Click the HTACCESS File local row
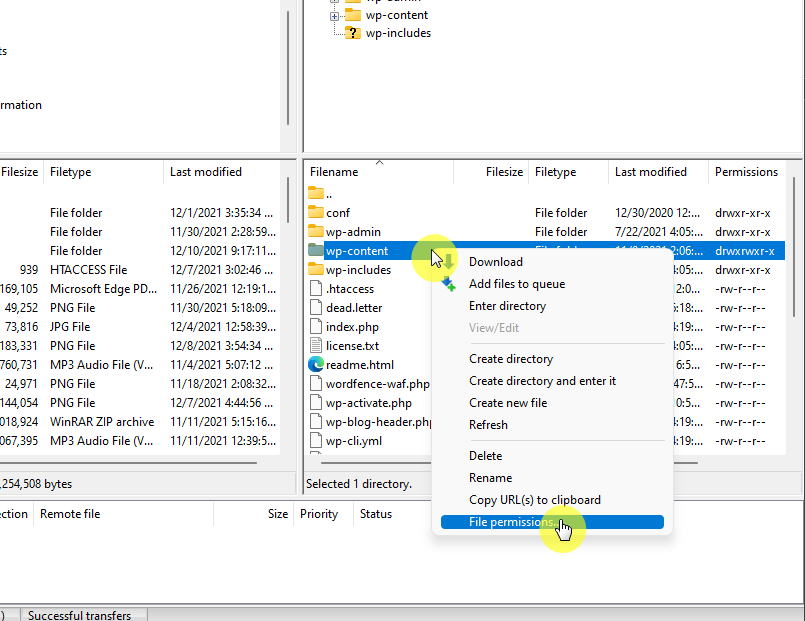Image resolution: width=805 pixels, height=621 pixels. (140, 269)
